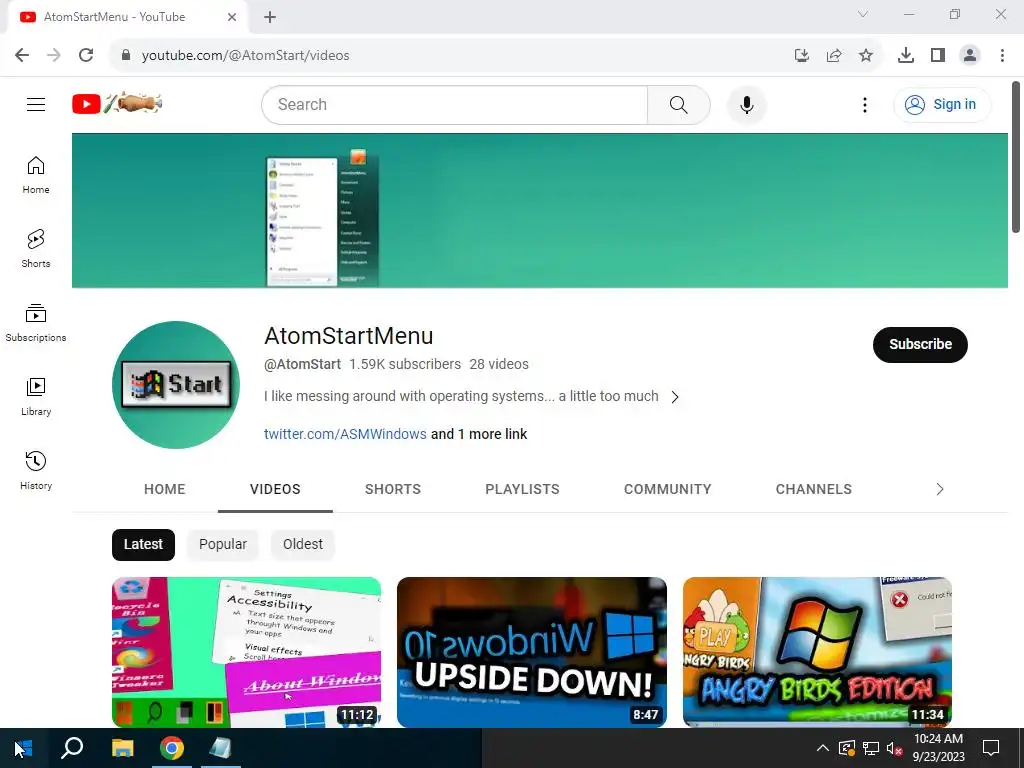This screenshot has height=768, width=1024.
Task: Show more channel tabs with right chevron
Action: pos(940,489)
